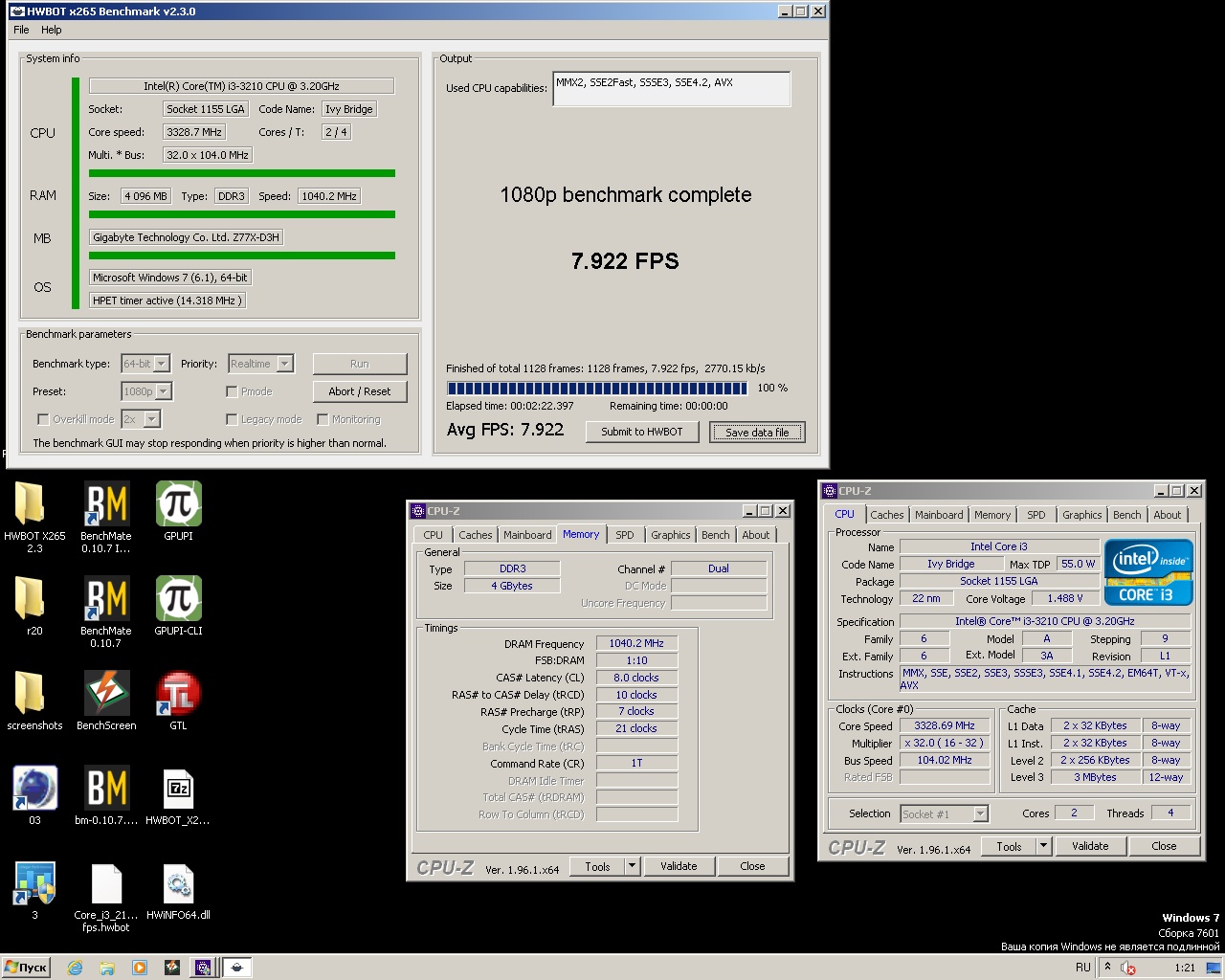1225x980 pixels.
Task: Switch to the HWBOT x265 taskbar button
Action: click(x=236, y=968)
